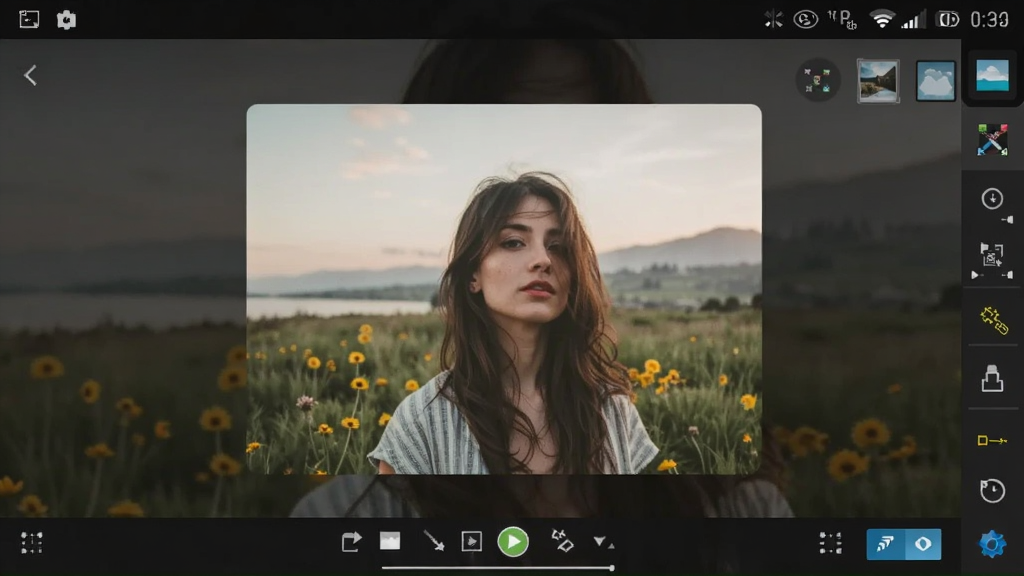Open the highlighted blue sky and sea tab

coord(992,75)
